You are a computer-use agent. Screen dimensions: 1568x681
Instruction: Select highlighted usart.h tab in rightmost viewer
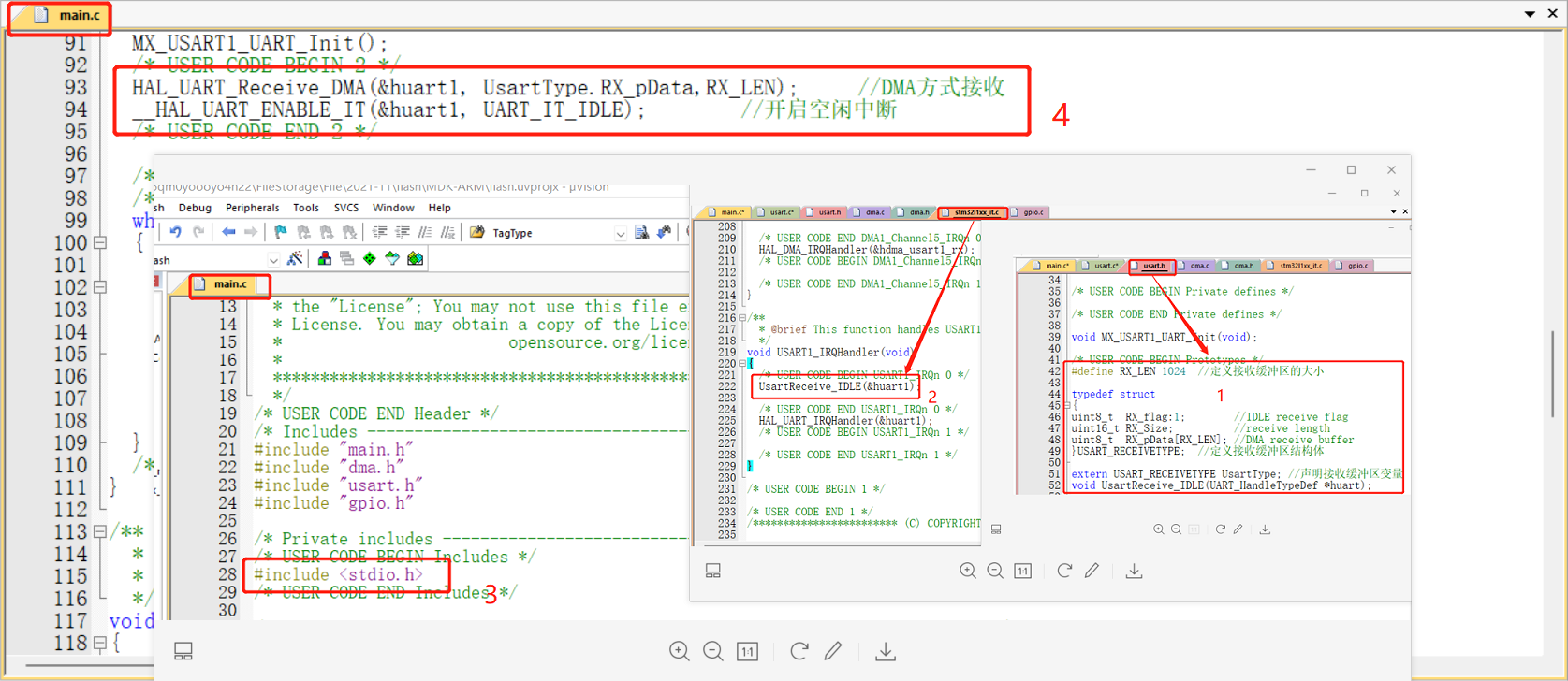[1150, 266]
